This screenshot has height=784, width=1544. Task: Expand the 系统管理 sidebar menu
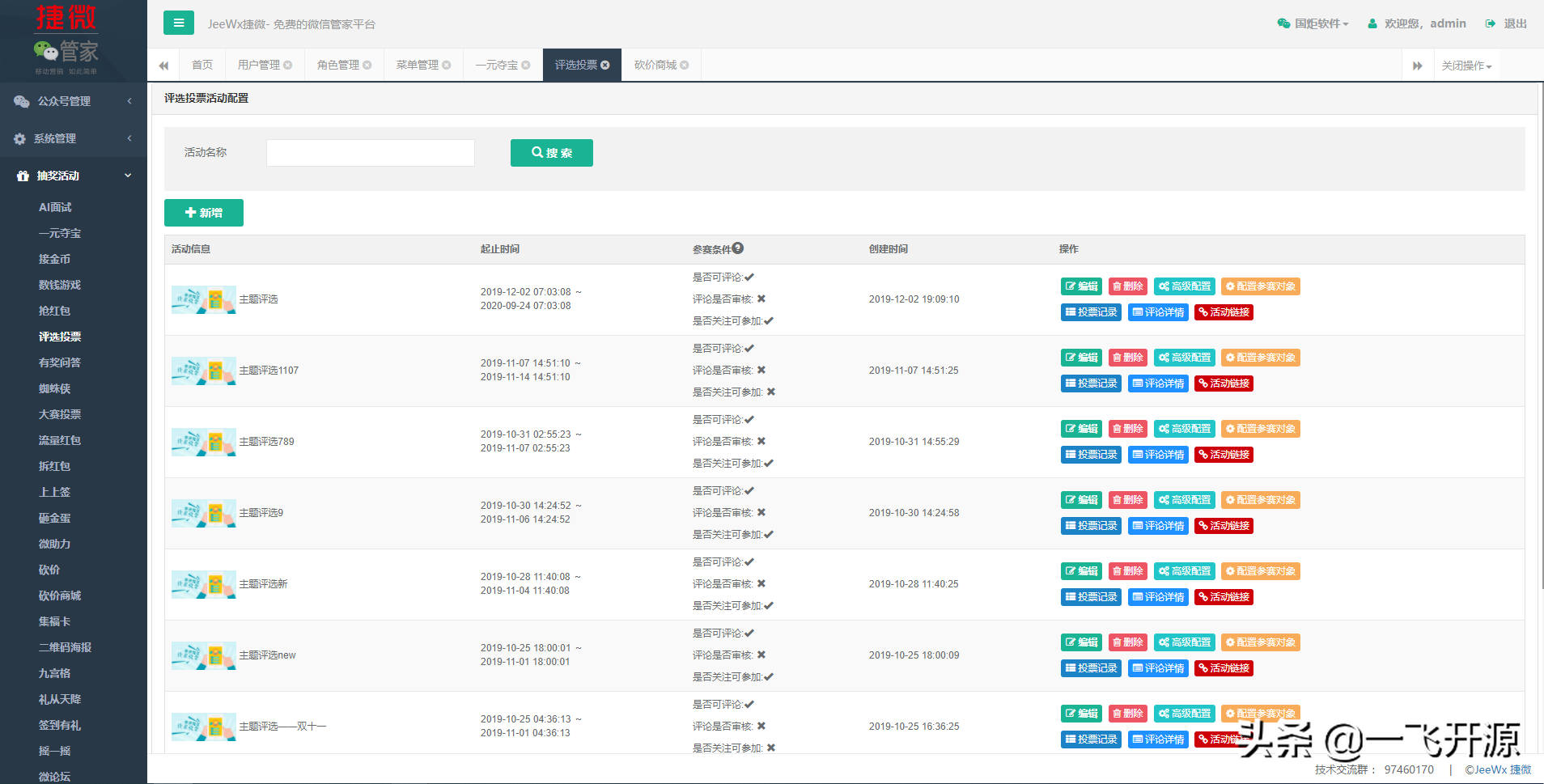[x=73, y=138]
